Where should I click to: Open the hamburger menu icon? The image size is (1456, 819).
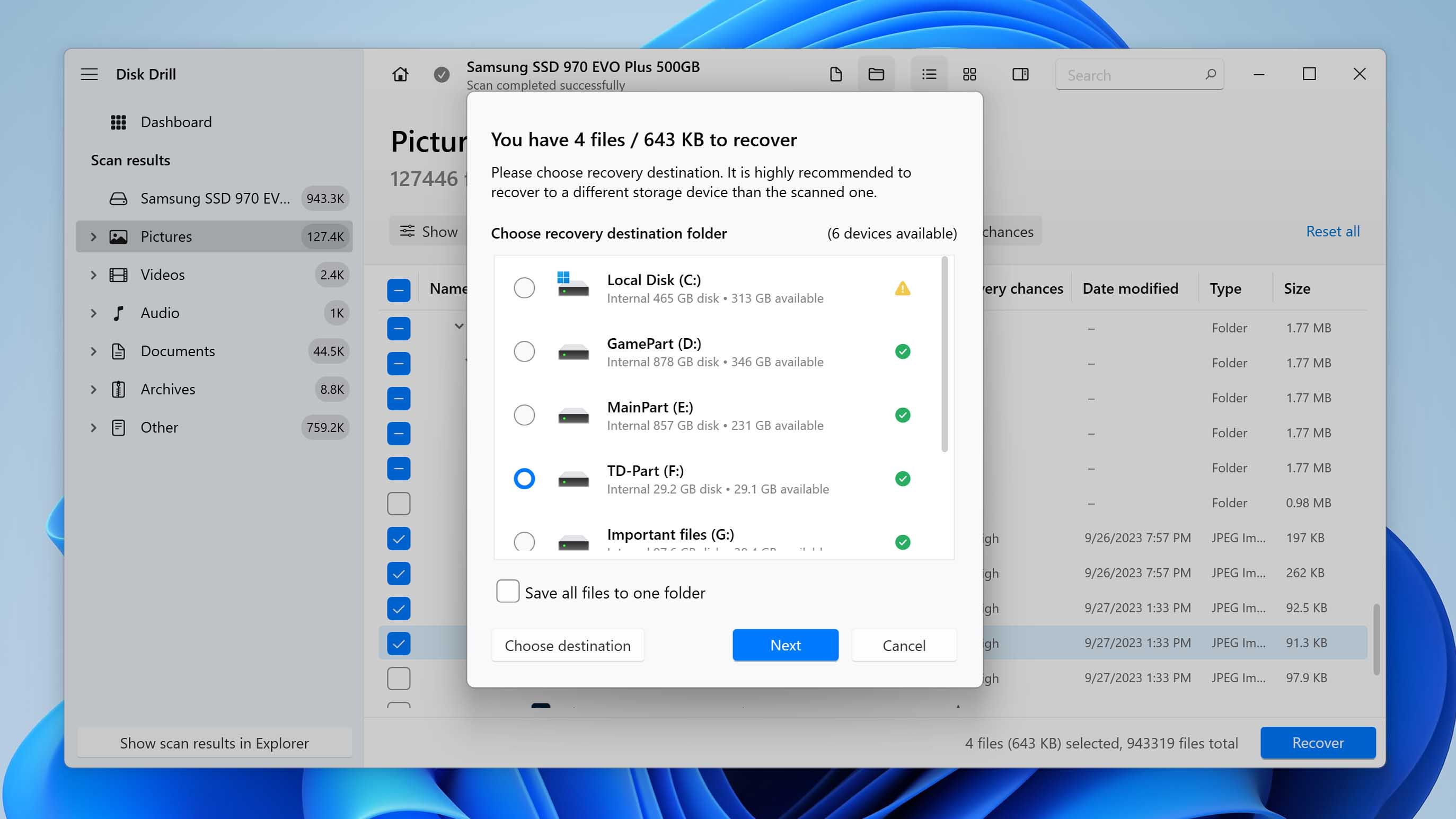89,74
